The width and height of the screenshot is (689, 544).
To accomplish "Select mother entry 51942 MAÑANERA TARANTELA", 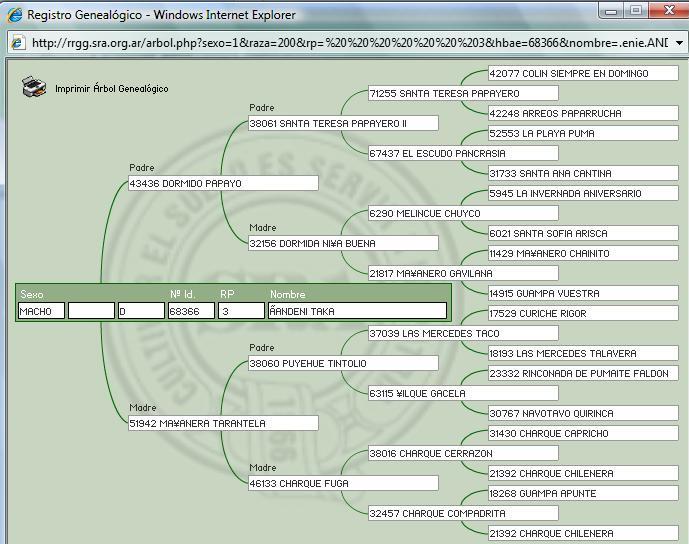I will pos(222,424).
